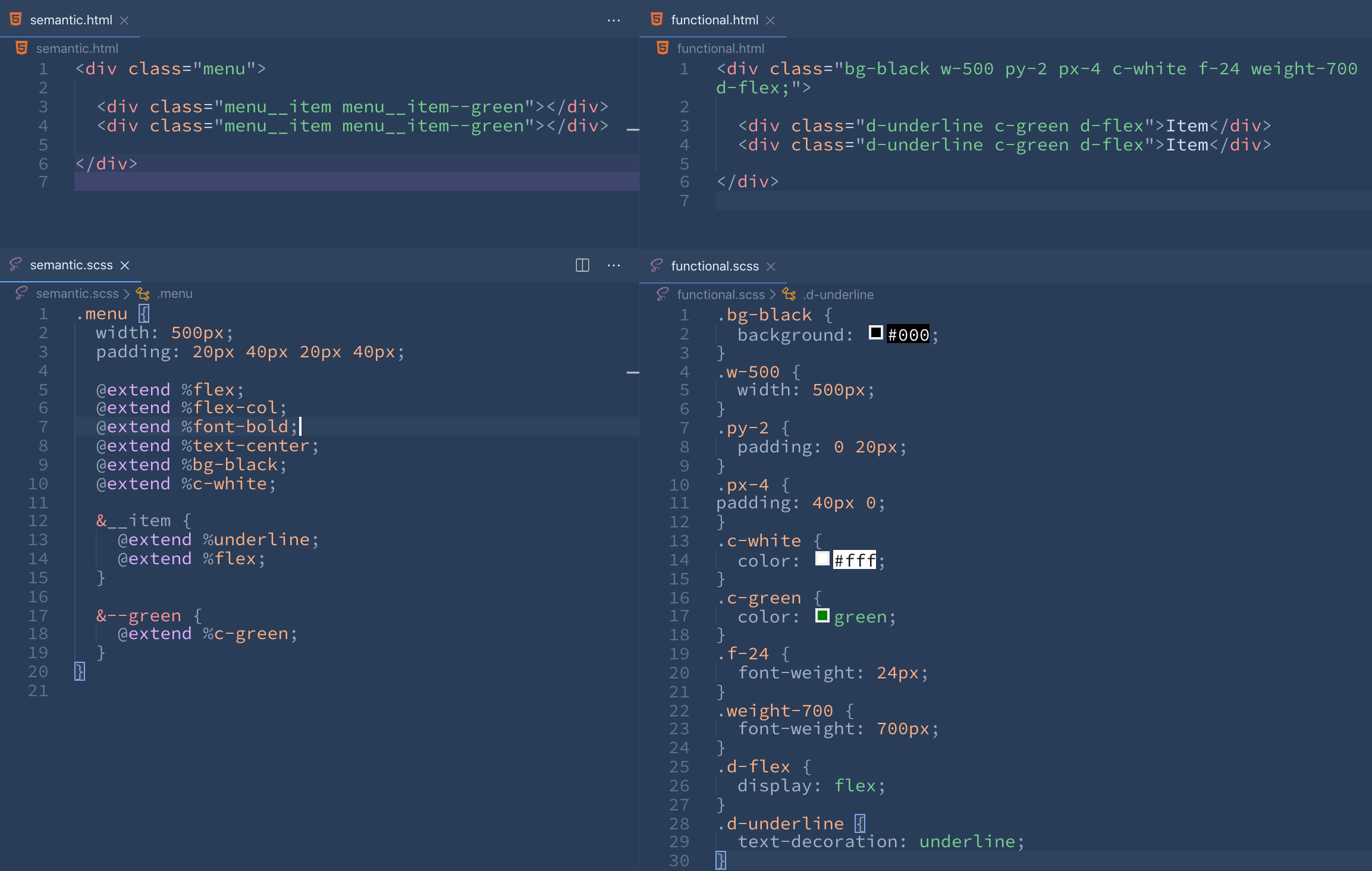Click the functional.html breadcrumb path
This screenshot has width=1372, height=871.
click(720, 49)
